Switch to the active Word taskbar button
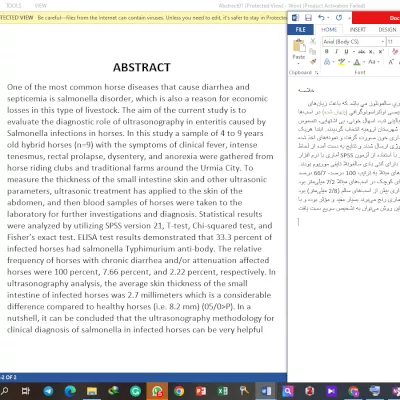 (266, 391)
